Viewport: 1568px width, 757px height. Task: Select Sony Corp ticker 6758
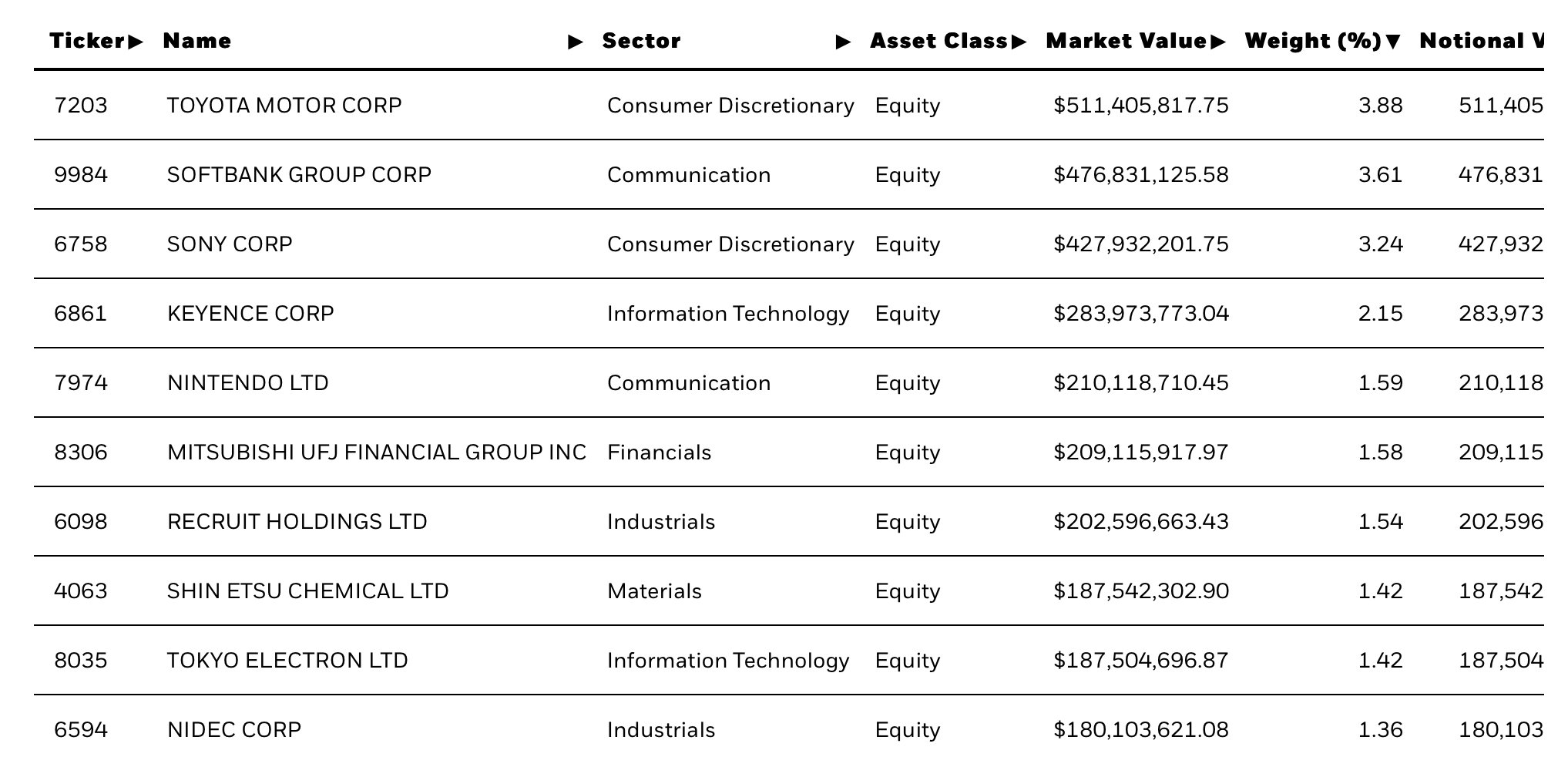coord(81,244)
